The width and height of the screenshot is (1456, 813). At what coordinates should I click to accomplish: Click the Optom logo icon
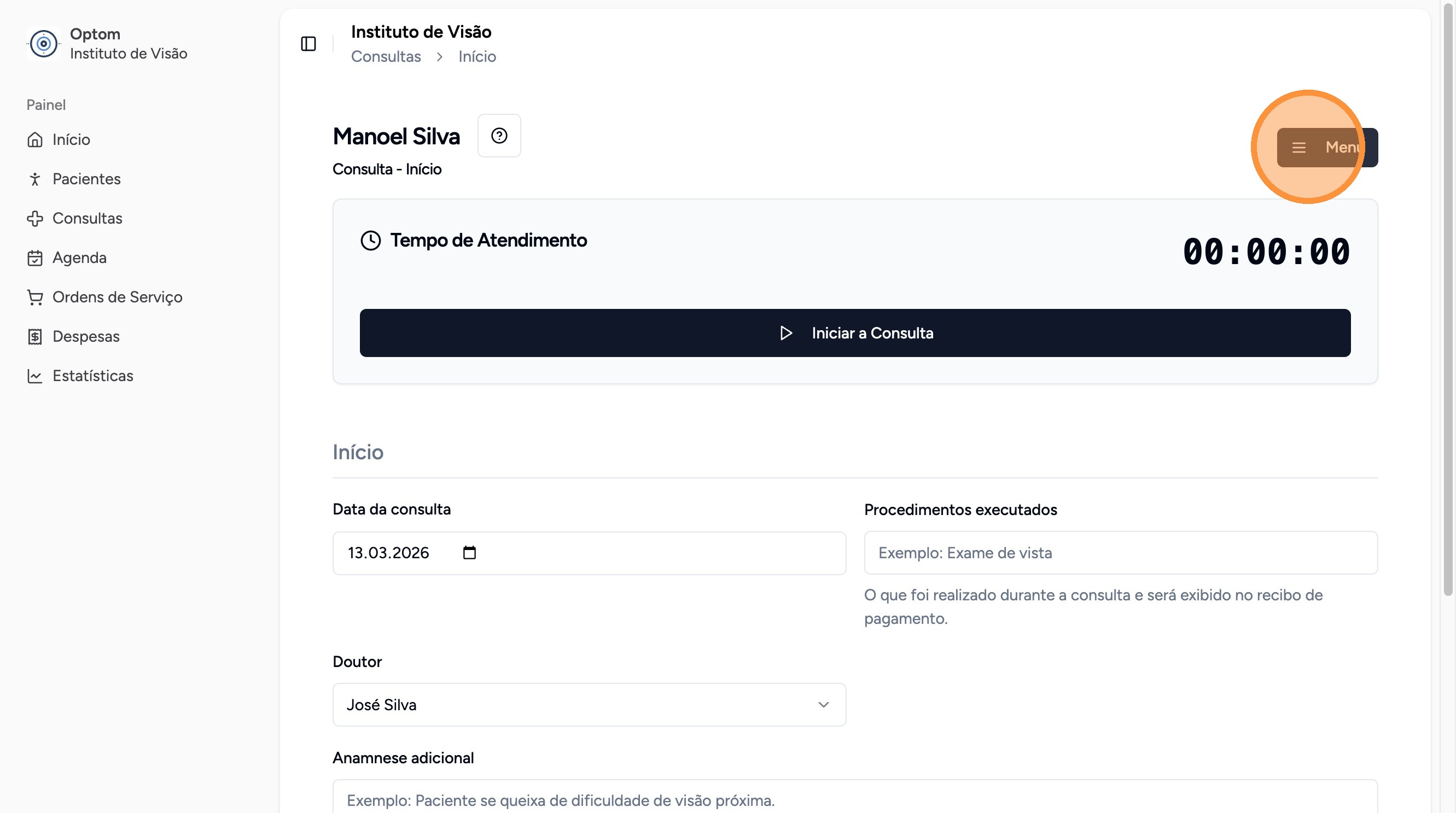point(44,44)
